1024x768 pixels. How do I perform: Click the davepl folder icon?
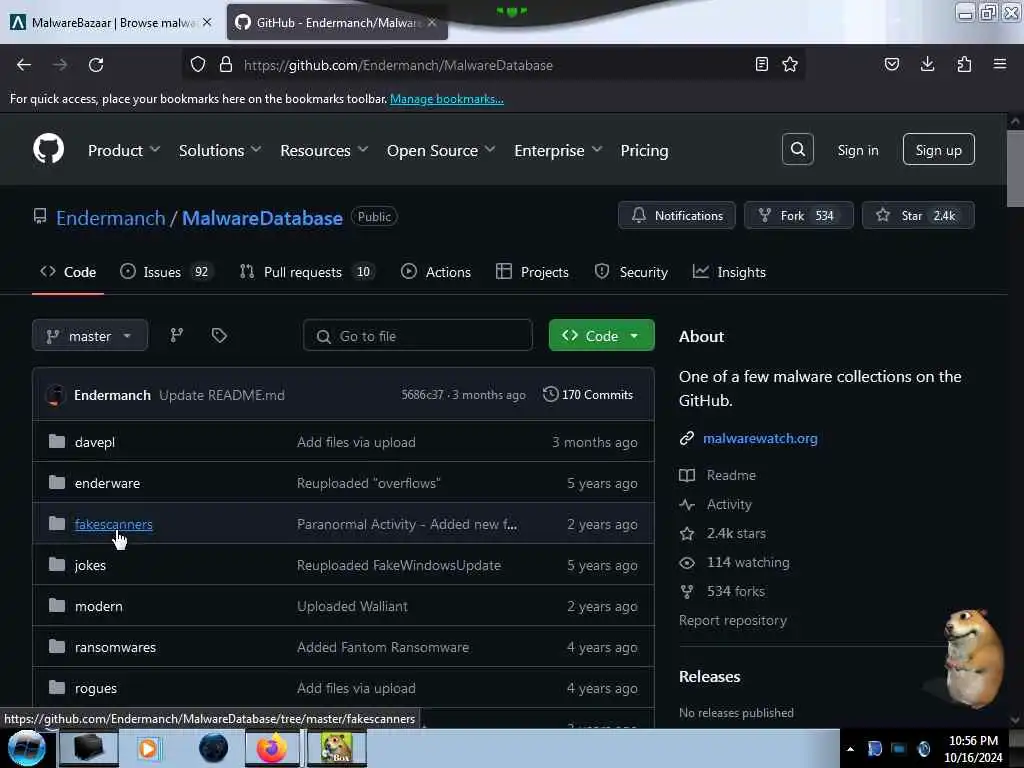point(57,441)
